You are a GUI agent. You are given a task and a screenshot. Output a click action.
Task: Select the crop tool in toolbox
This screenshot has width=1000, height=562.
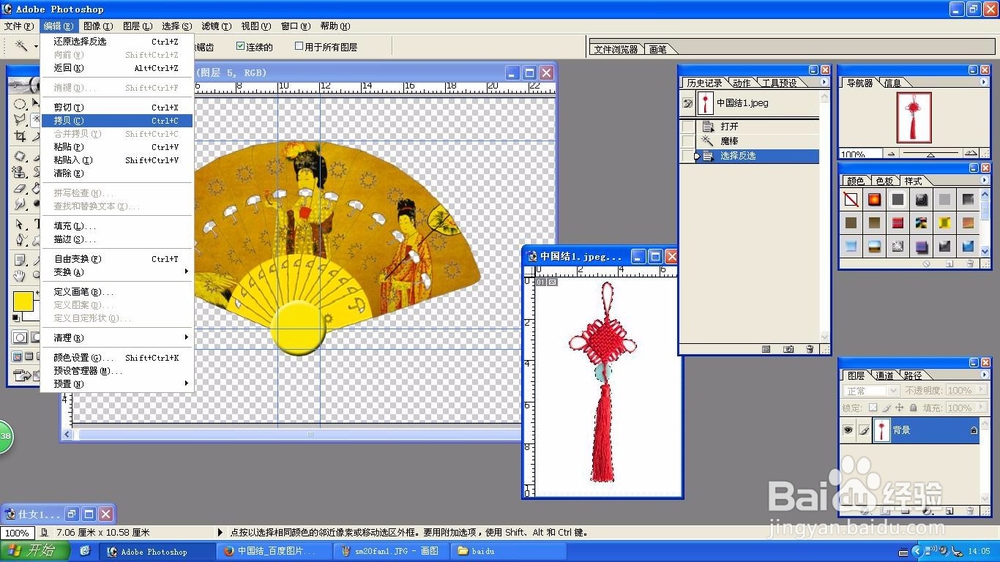pyautogui.click(x=20, y=136)
